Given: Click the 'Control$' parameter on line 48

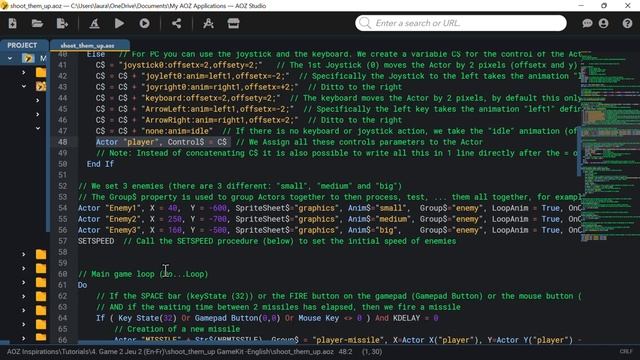Looking at the screenshot, I should 186,142.
